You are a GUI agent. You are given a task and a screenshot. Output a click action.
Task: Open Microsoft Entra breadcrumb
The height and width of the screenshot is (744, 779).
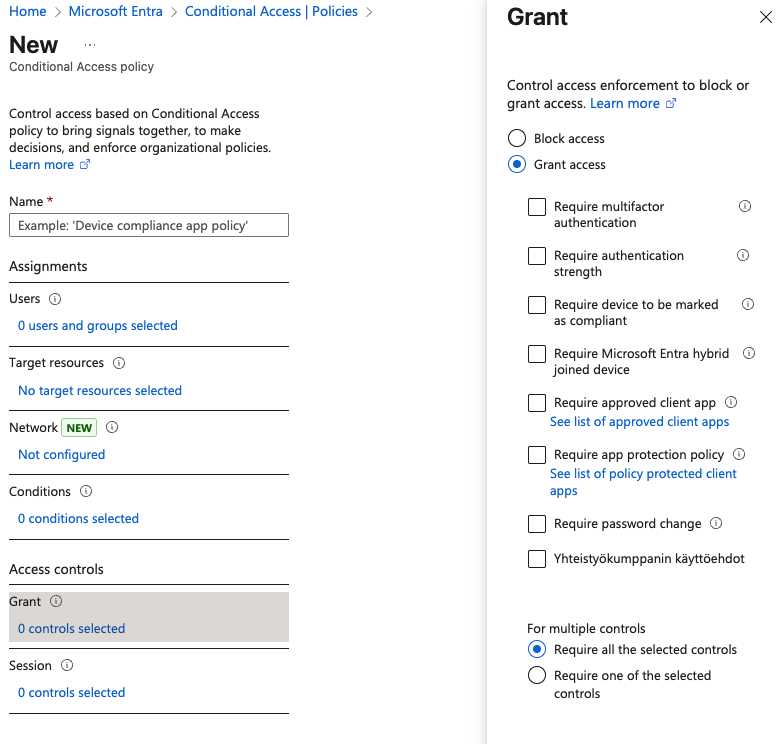coord(115,11)
